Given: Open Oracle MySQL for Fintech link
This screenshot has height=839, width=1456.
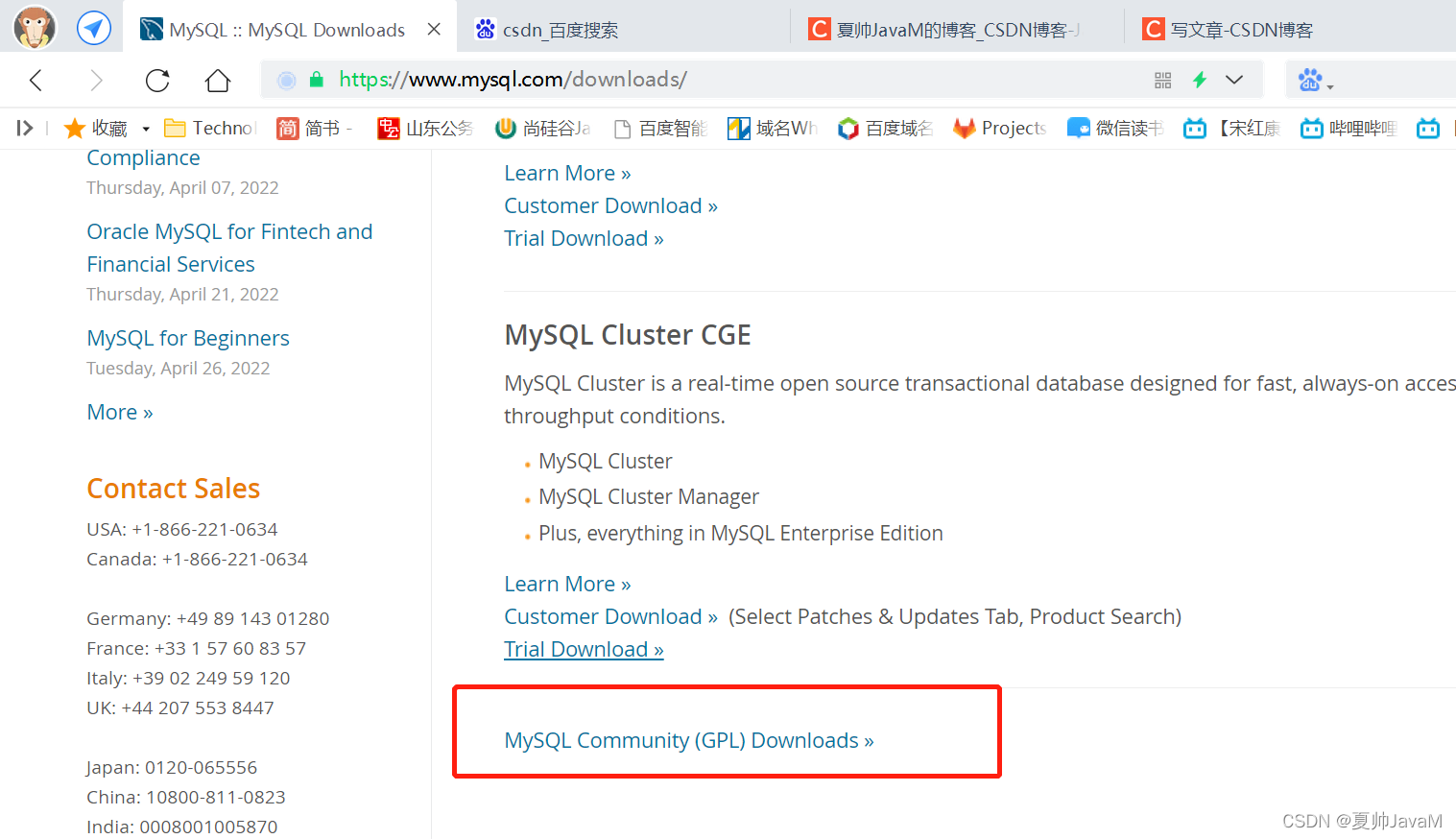Looking at the screenshot, I should (229, 248).
